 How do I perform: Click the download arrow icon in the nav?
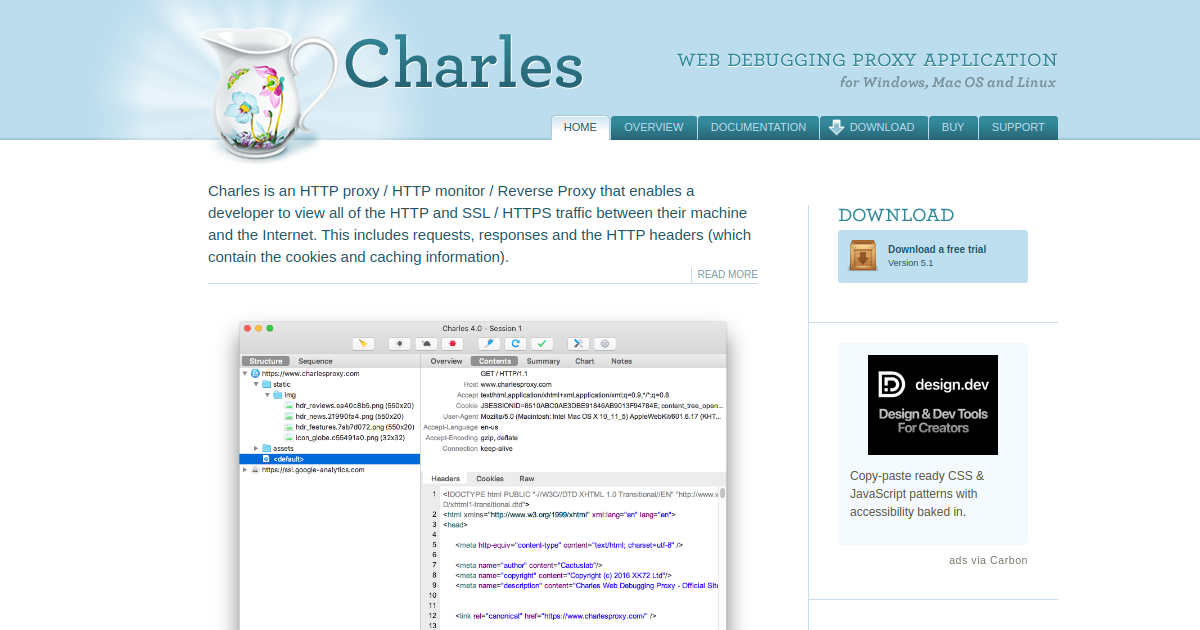coord(837,128)
